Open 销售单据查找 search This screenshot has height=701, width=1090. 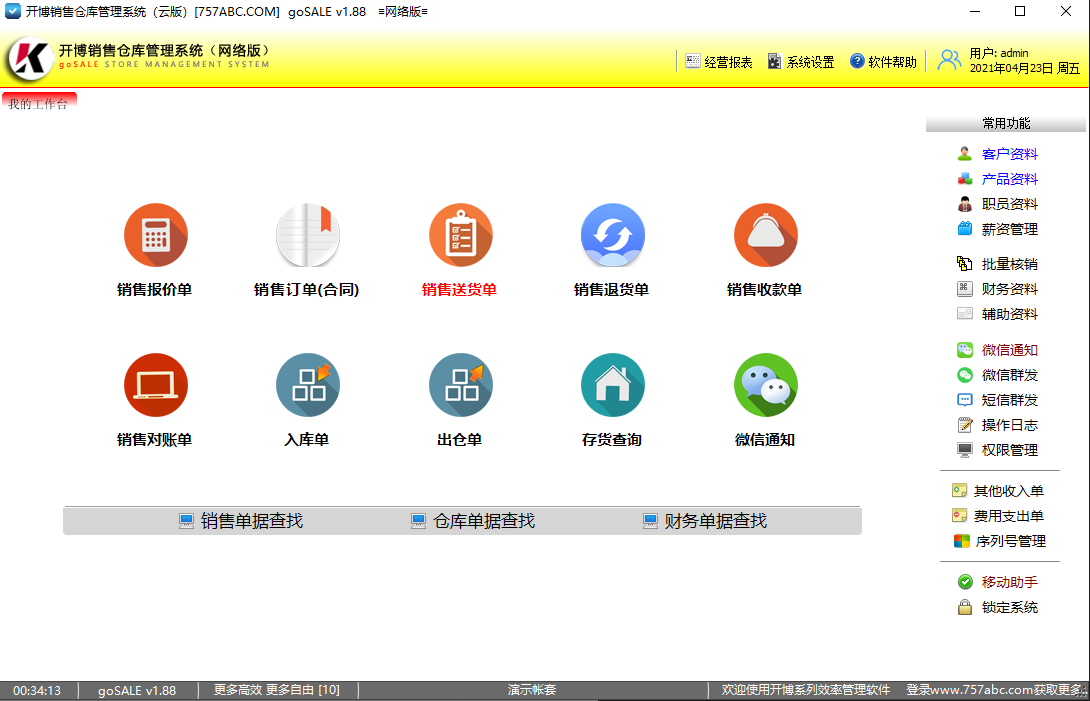[252, 521]
